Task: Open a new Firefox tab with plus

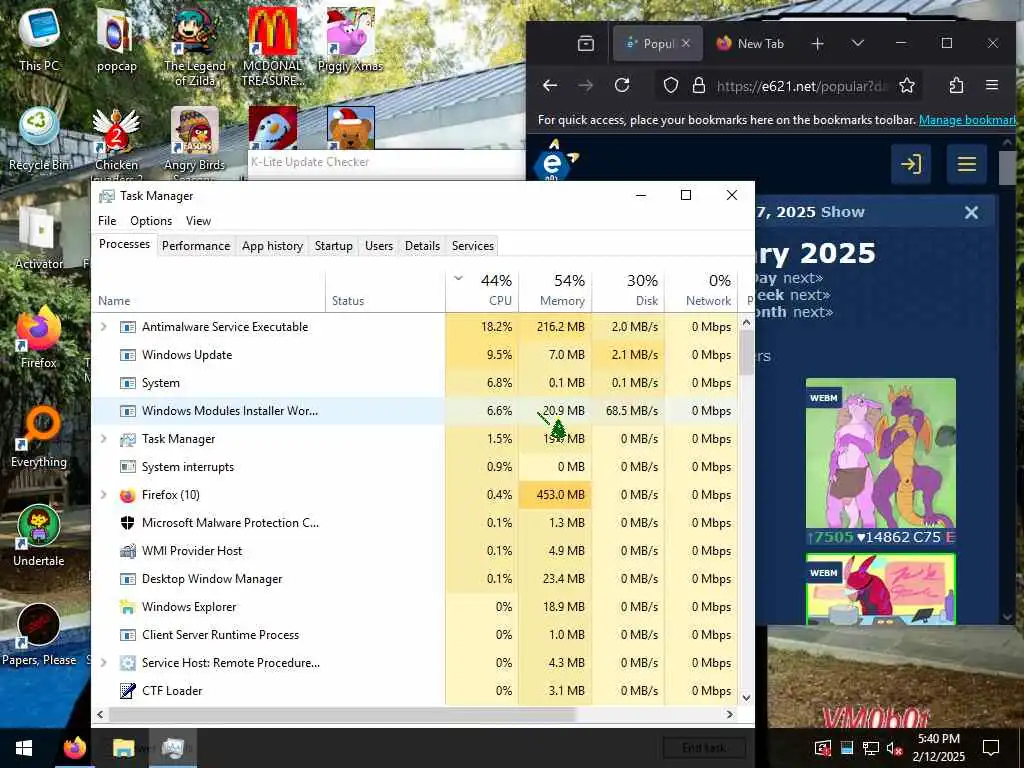Action: tap(817, 44)
